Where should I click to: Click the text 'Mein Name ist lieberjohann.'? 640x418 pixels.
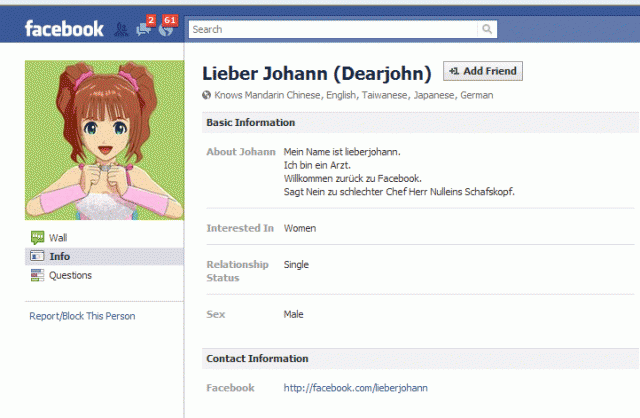(342, 152)
